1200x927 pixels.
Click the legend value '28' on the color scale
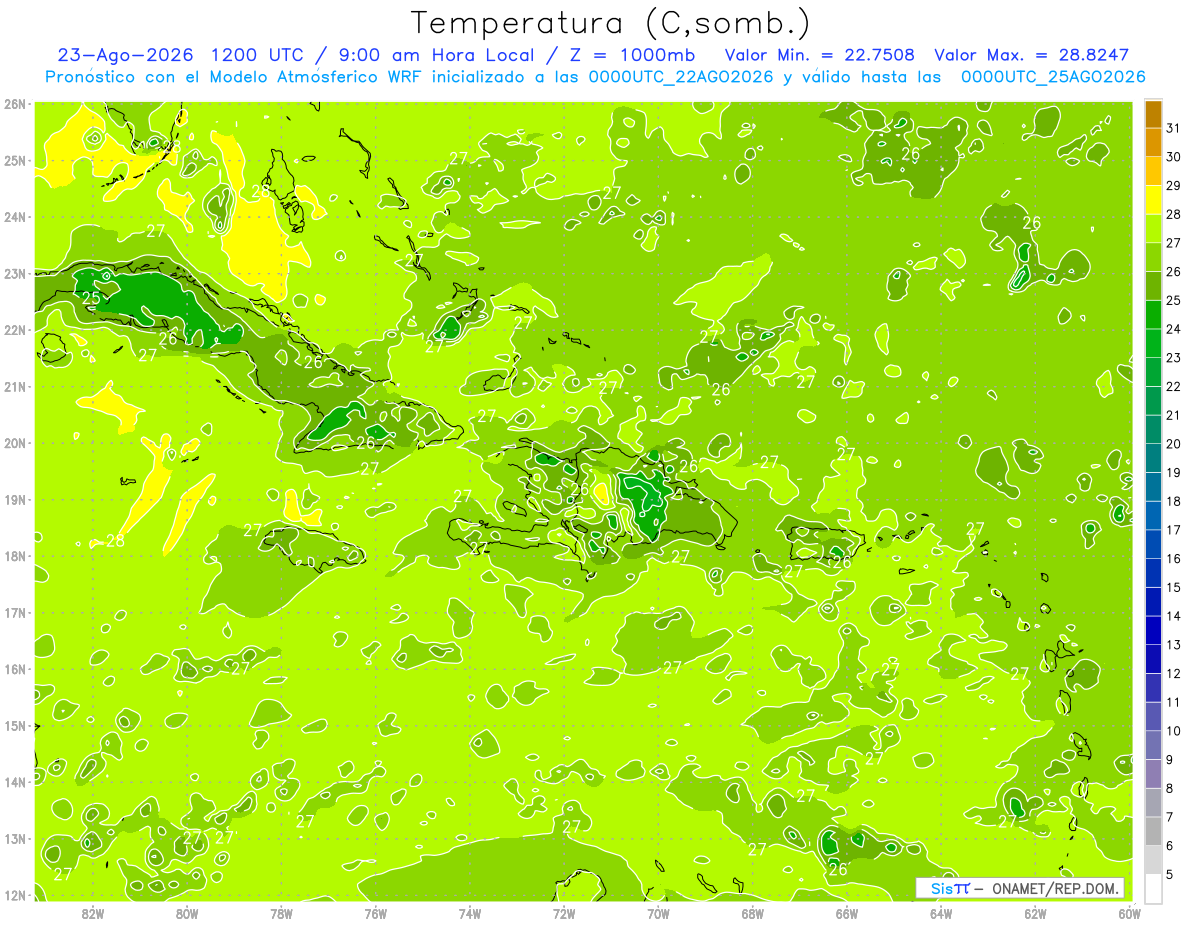click(x=1174, y=214)
